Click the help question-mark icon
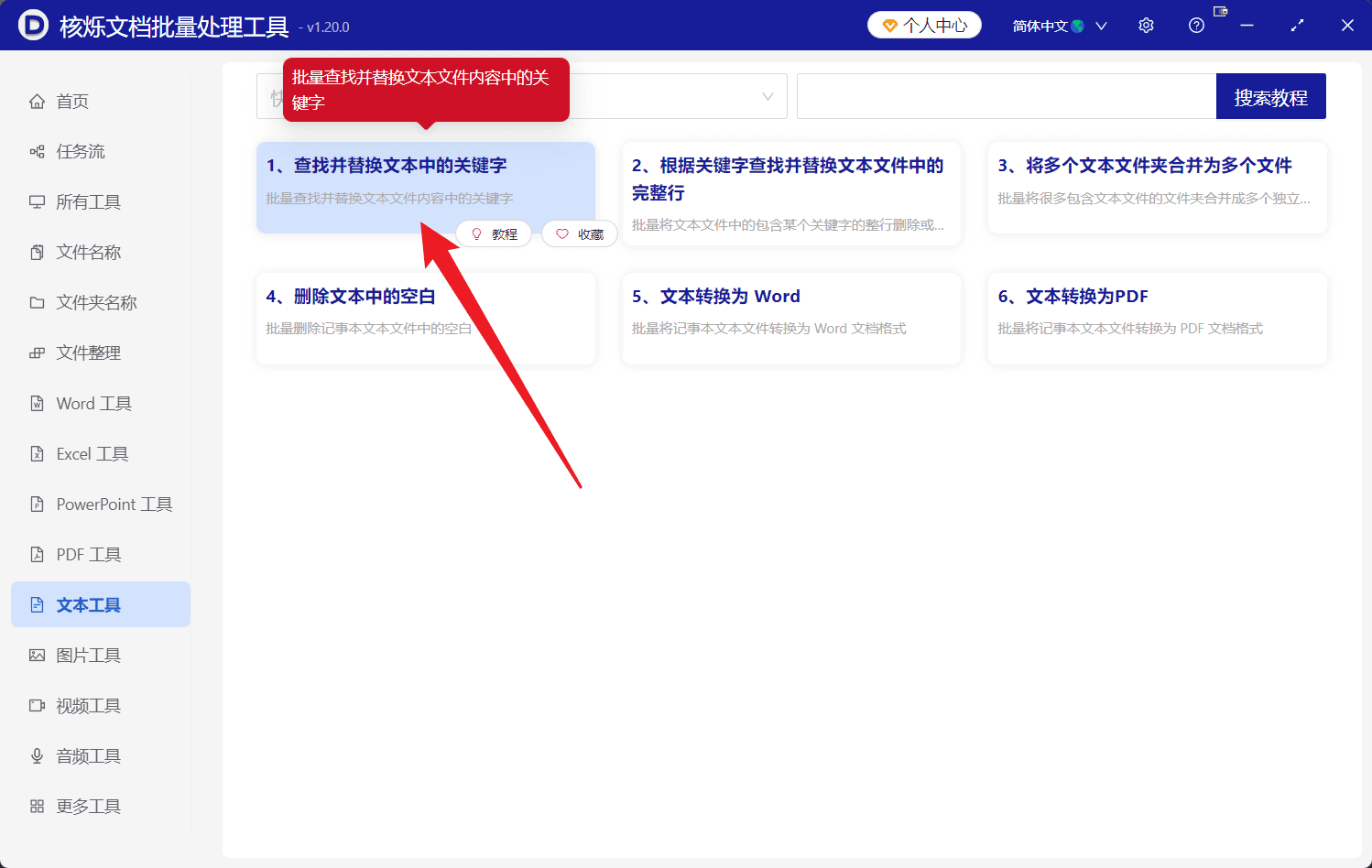This screenshot has width=1372, height=868. point(1196,25)
